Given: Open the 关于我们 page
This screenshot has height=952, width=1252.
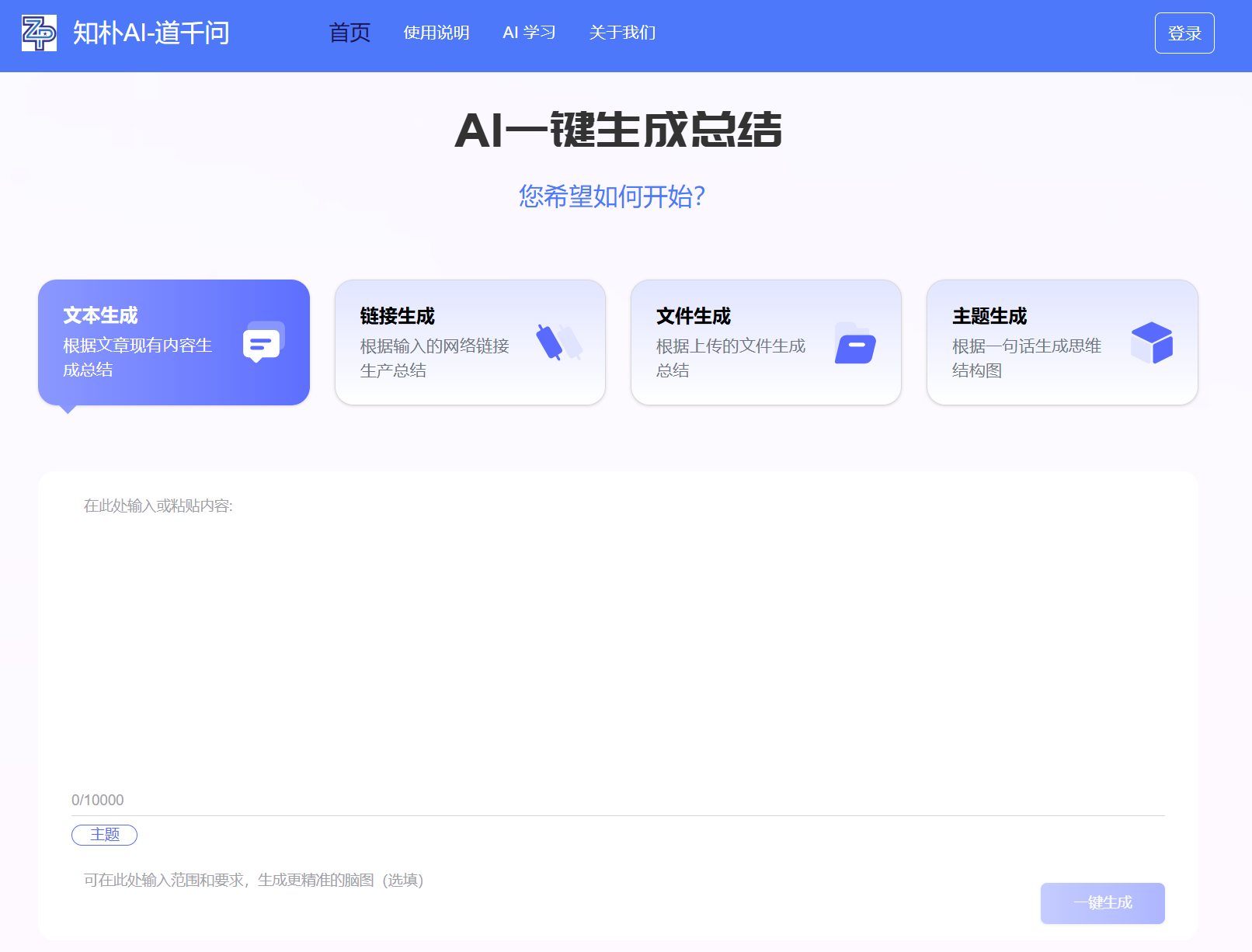Looking at the screenshot, I should coord(622,33).
